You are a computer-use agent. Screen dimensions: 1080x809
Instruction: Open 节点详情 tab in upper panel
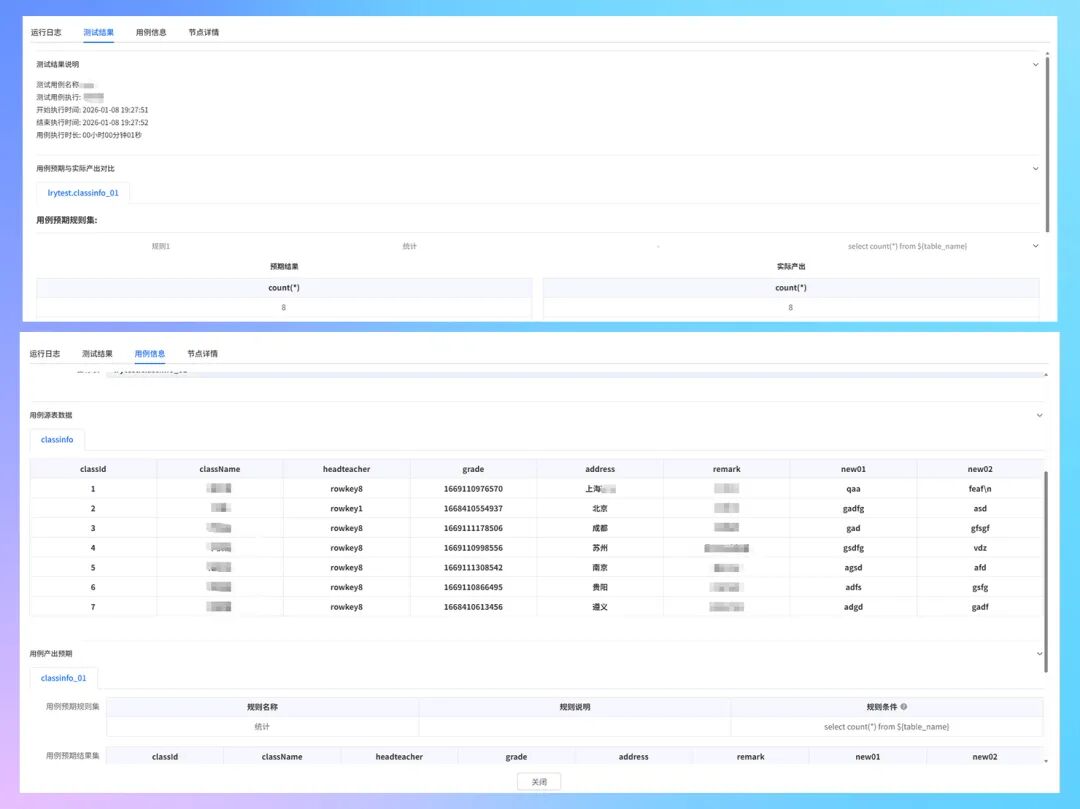[x=203, y=32]
